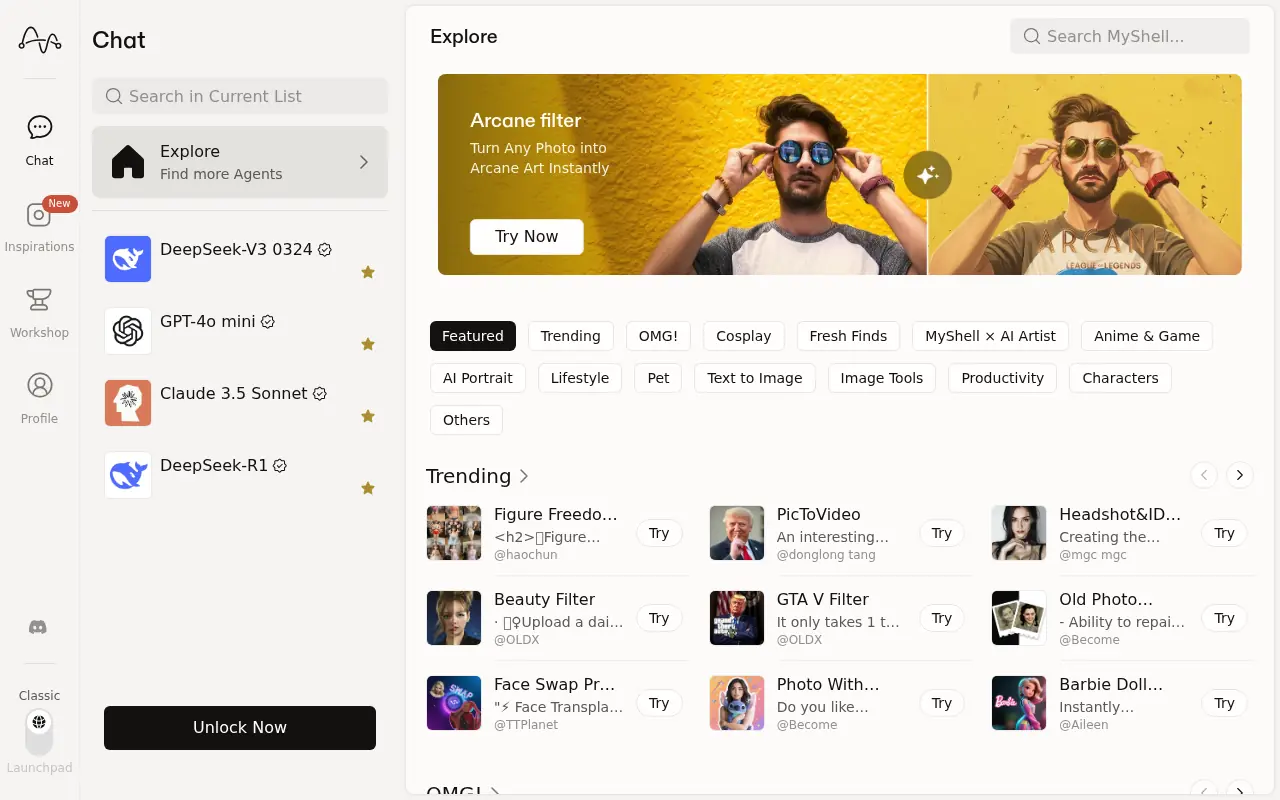The height and width of the screenshot is (800, 1280).
Task: Select the Others tab
Action: (467, 420)
